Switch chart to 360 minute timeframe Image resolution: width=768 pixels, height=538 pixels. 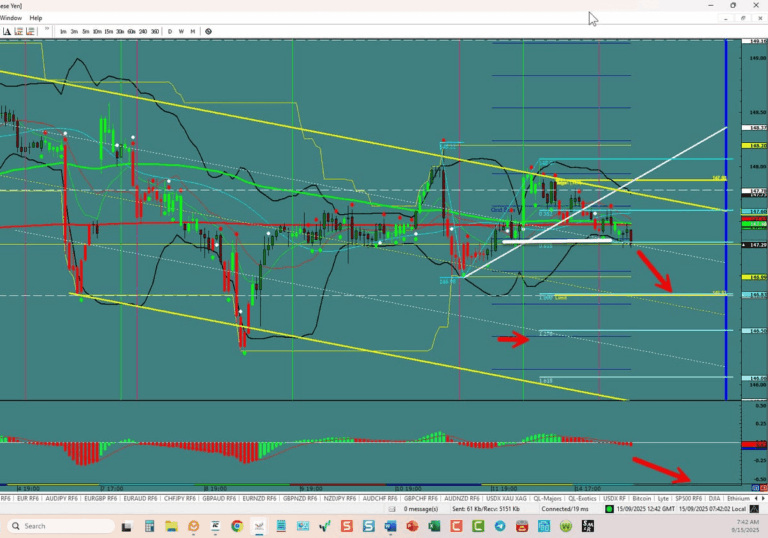point(155,31)
